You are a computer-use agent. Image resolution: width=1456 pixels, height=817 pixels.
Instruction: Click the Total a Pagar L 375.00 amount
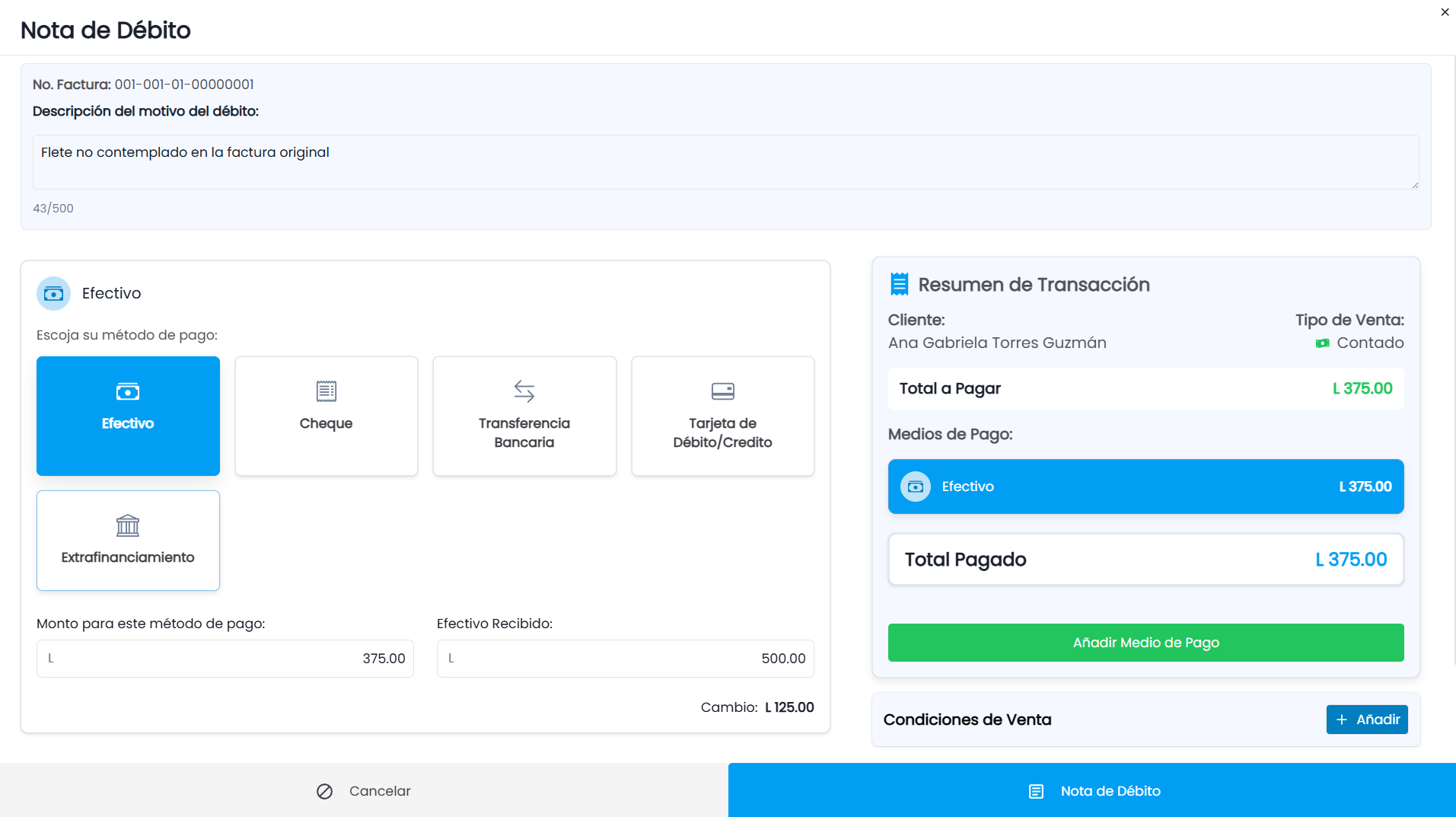(x=1362, y=388)
